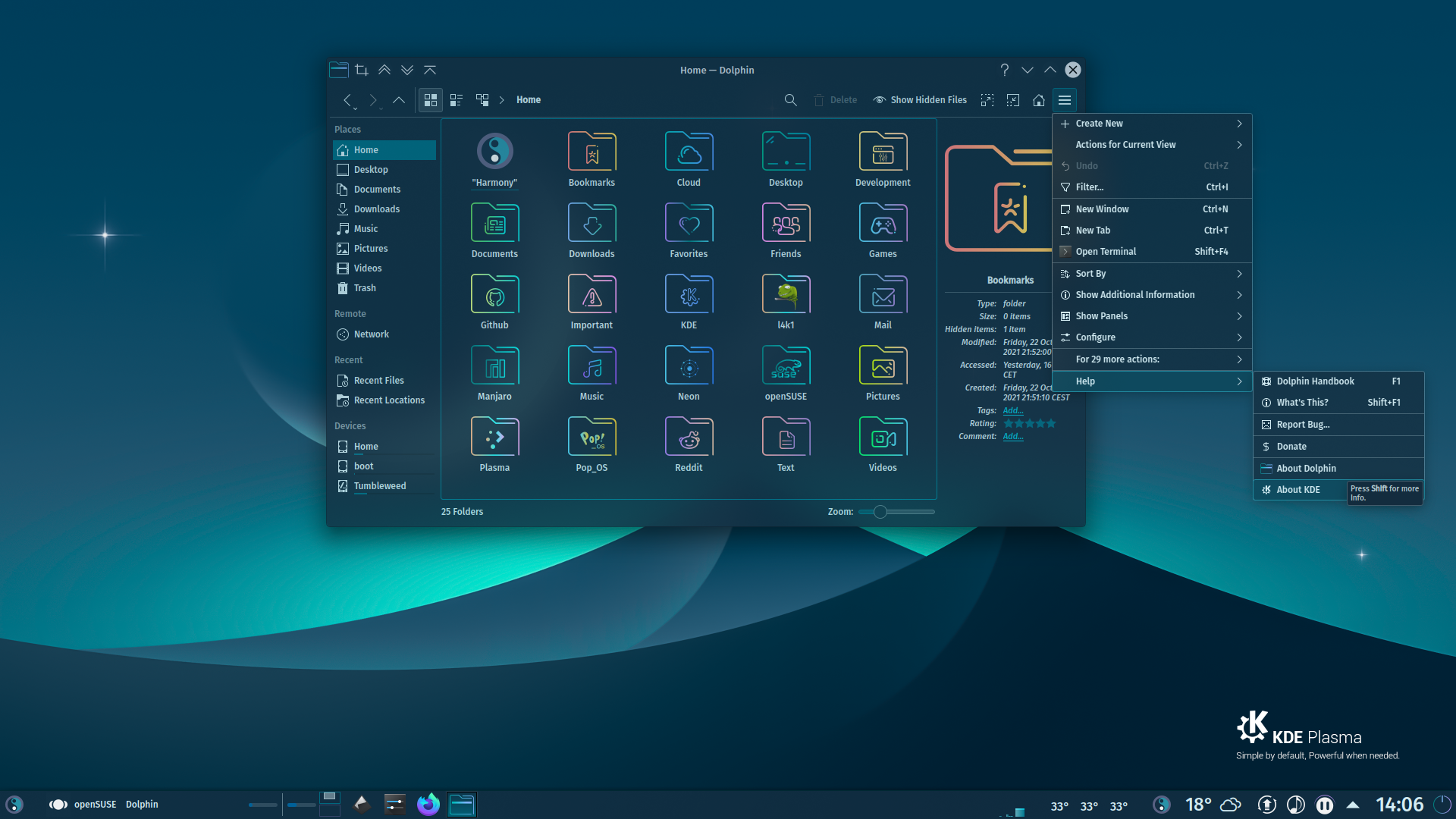Choose New Window menu entry
The image size is (1456, 819).
(1152, 209)
